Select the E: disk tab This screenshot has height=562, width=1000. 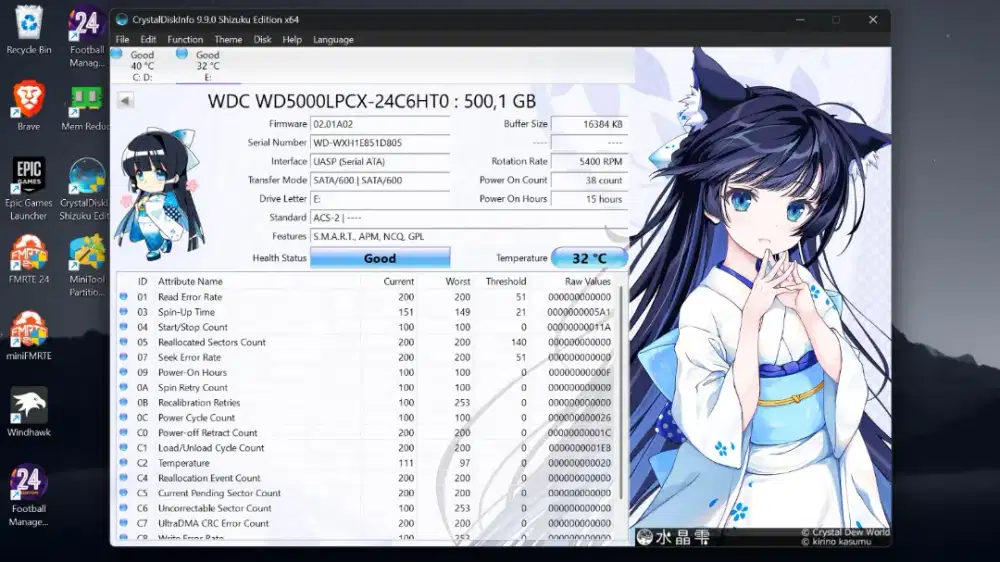[207, 66]
